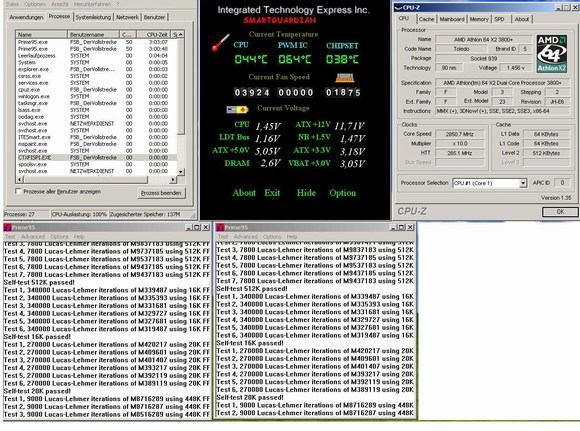Open the Options menu in right Prime95 window
Image resolution: width=580 pixels, height=431 pixels.
click(x=272, y=236)
